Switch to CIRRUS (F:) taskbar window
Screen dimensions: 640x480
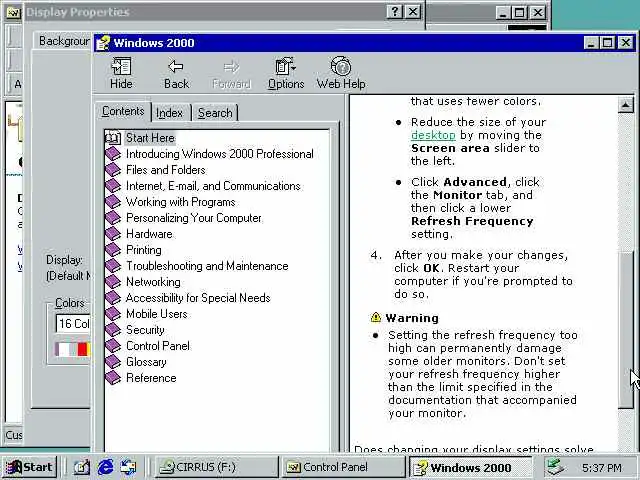tap(216, 467)
